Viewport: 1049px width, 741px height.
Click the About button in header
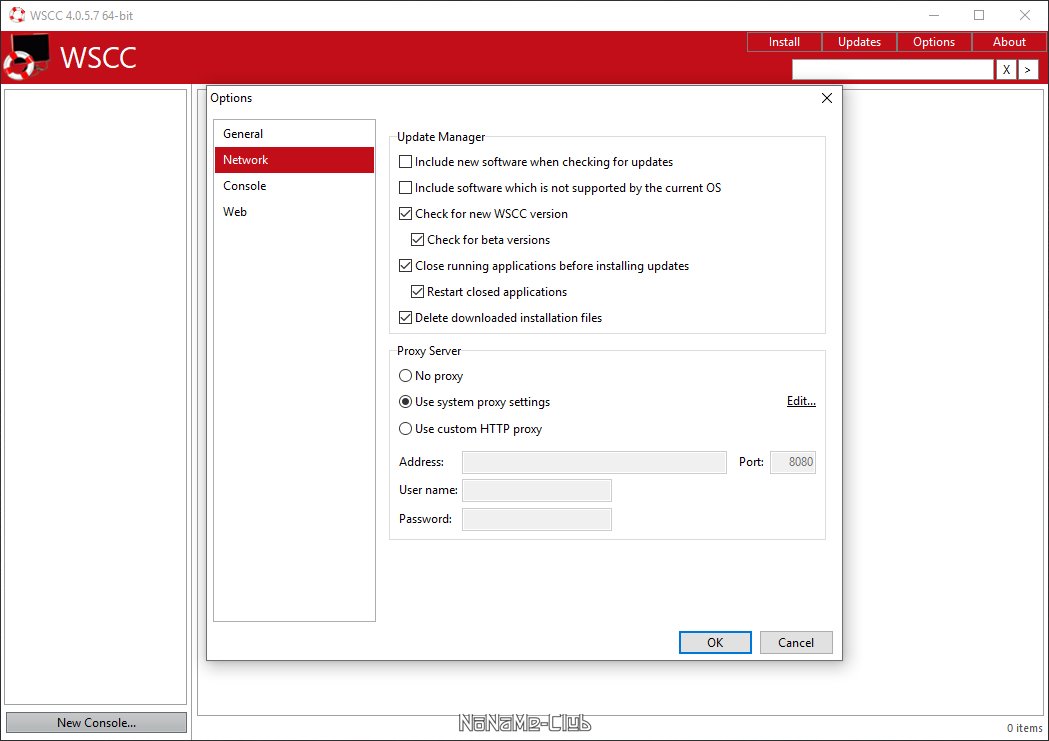[x=1009, y=42]
